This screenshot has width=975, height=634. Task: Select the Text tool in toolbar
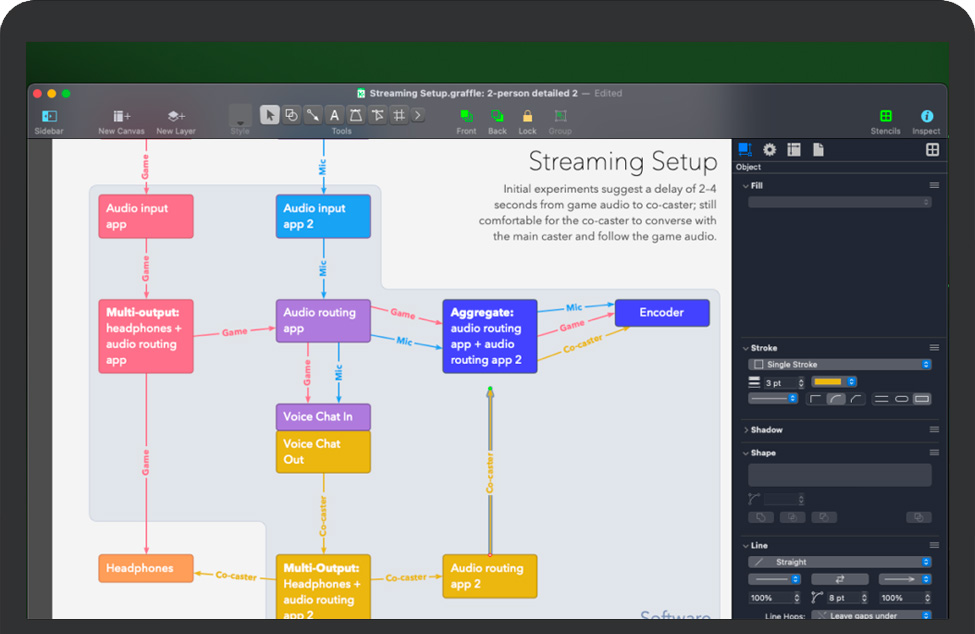point(334,115)
